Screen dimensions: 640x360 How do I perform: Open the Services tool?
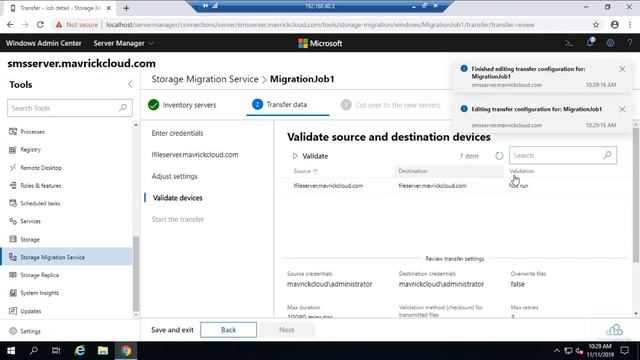(x=30, y=221)
